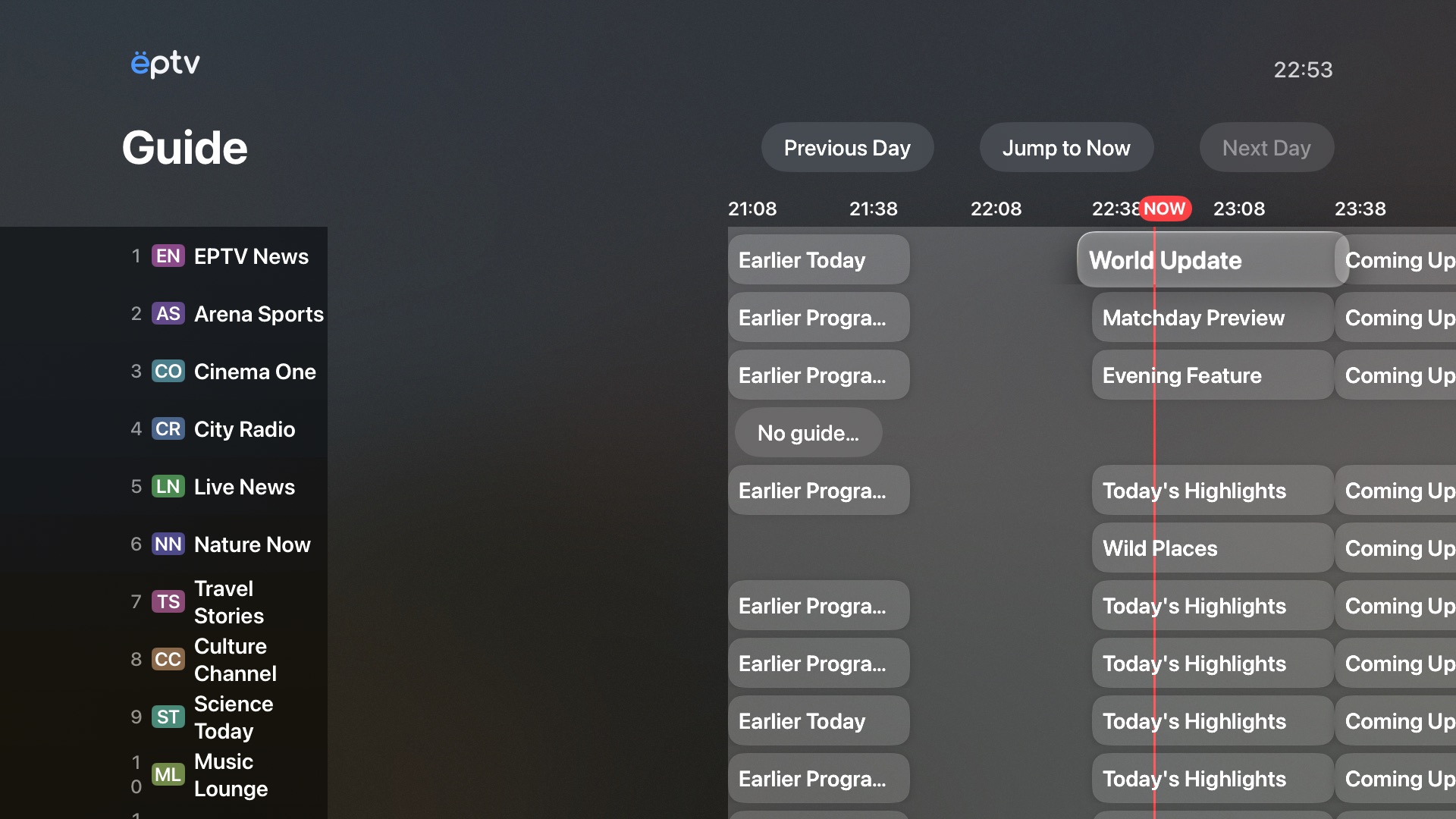1456x819 pixels.
Task: Click the red NOW timeline marker
Action: 1165,209
